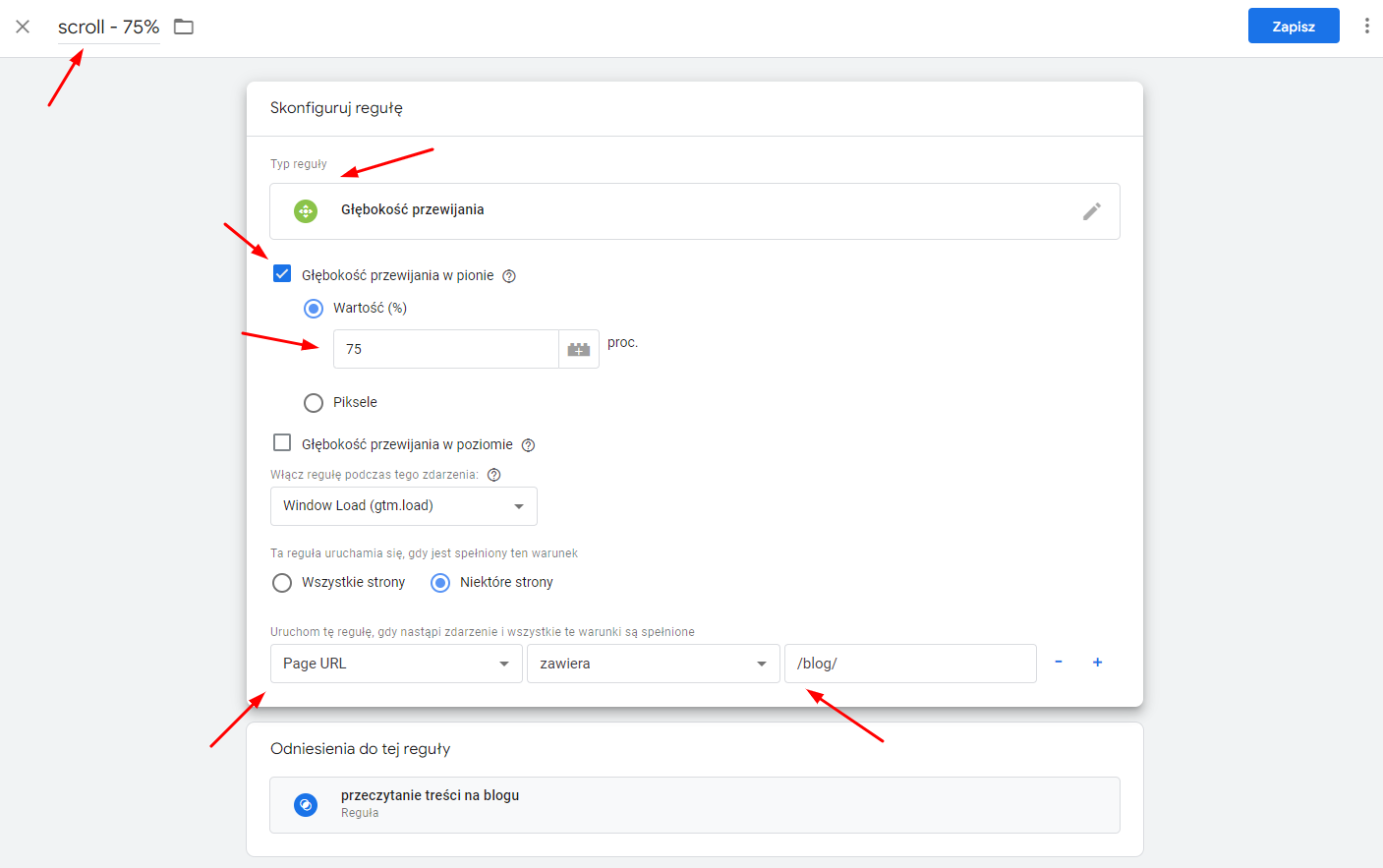Click the folder icon beside the trigger name
The width and height of the screenshot is (1383, 868).
point(183,27)
